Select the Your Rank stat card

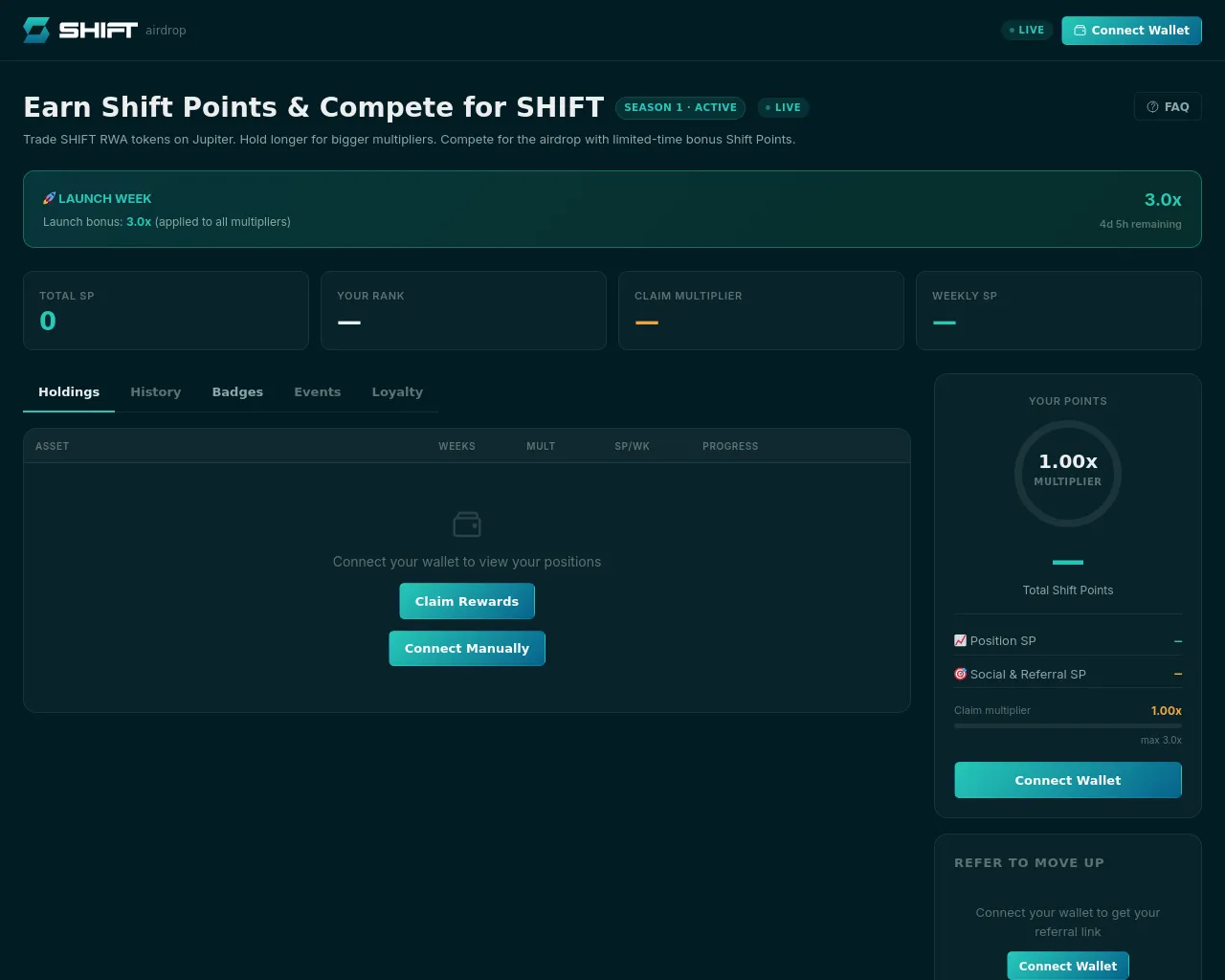[463, 310]
